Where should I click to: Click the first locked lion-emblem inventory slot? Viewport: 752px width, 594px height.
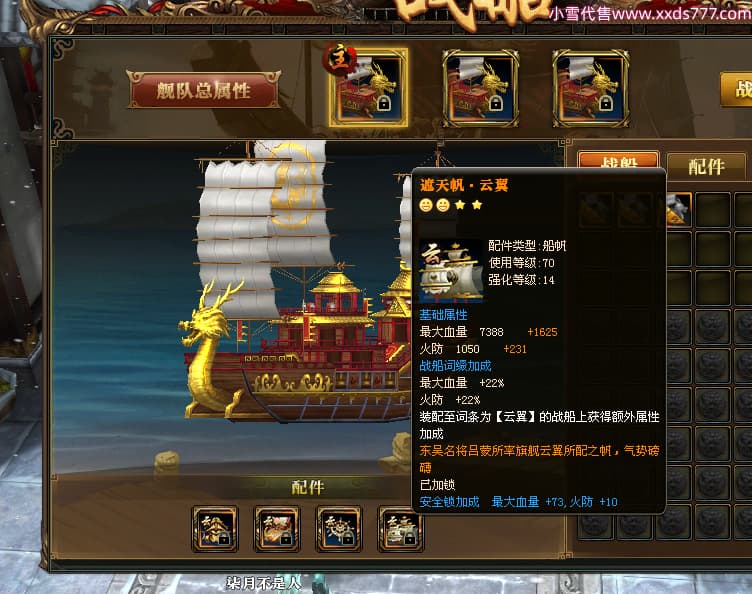[x=679, y=326]
